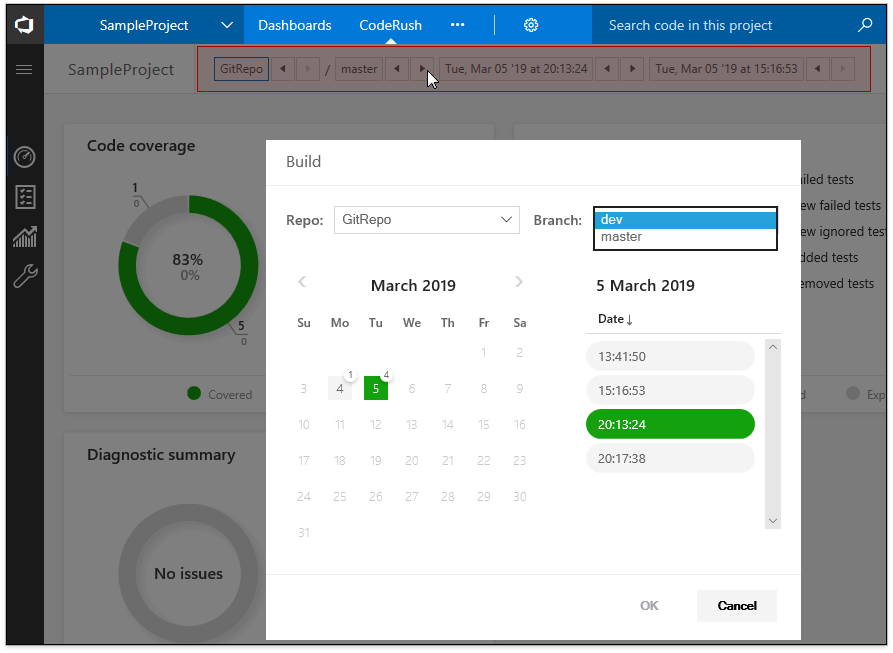Open the trend chart sidebar icon

click(x=25, y=237)
